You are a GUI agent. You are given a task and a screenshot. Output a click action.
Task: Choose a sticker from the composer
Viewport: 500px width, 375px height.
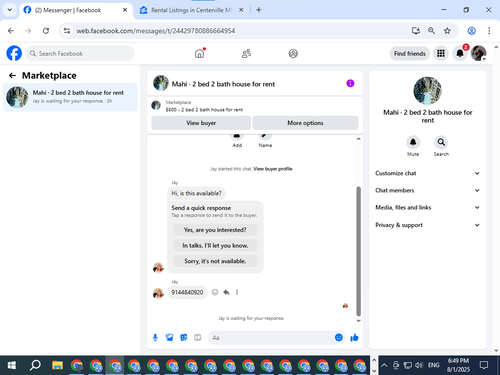pyautogui.click(x=184, y=338)
